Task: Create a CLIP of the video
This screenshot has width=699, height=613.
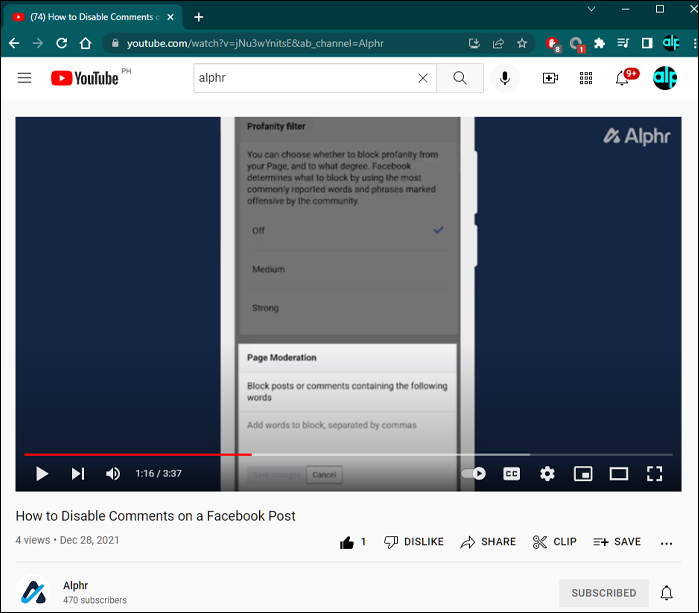Action: click(x=555, y=542)
